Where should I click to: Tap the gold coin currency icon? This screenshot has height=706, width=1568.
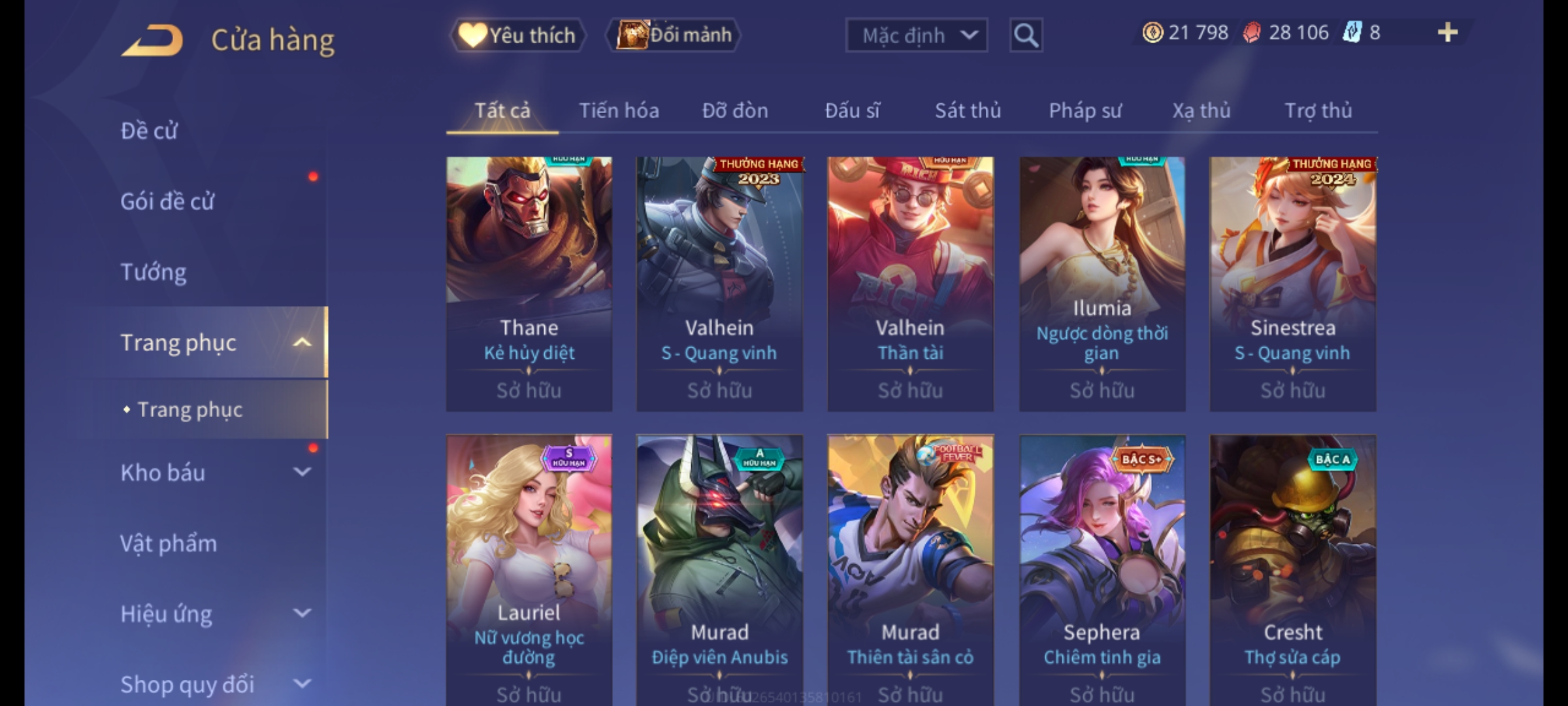pos(1152,33)
